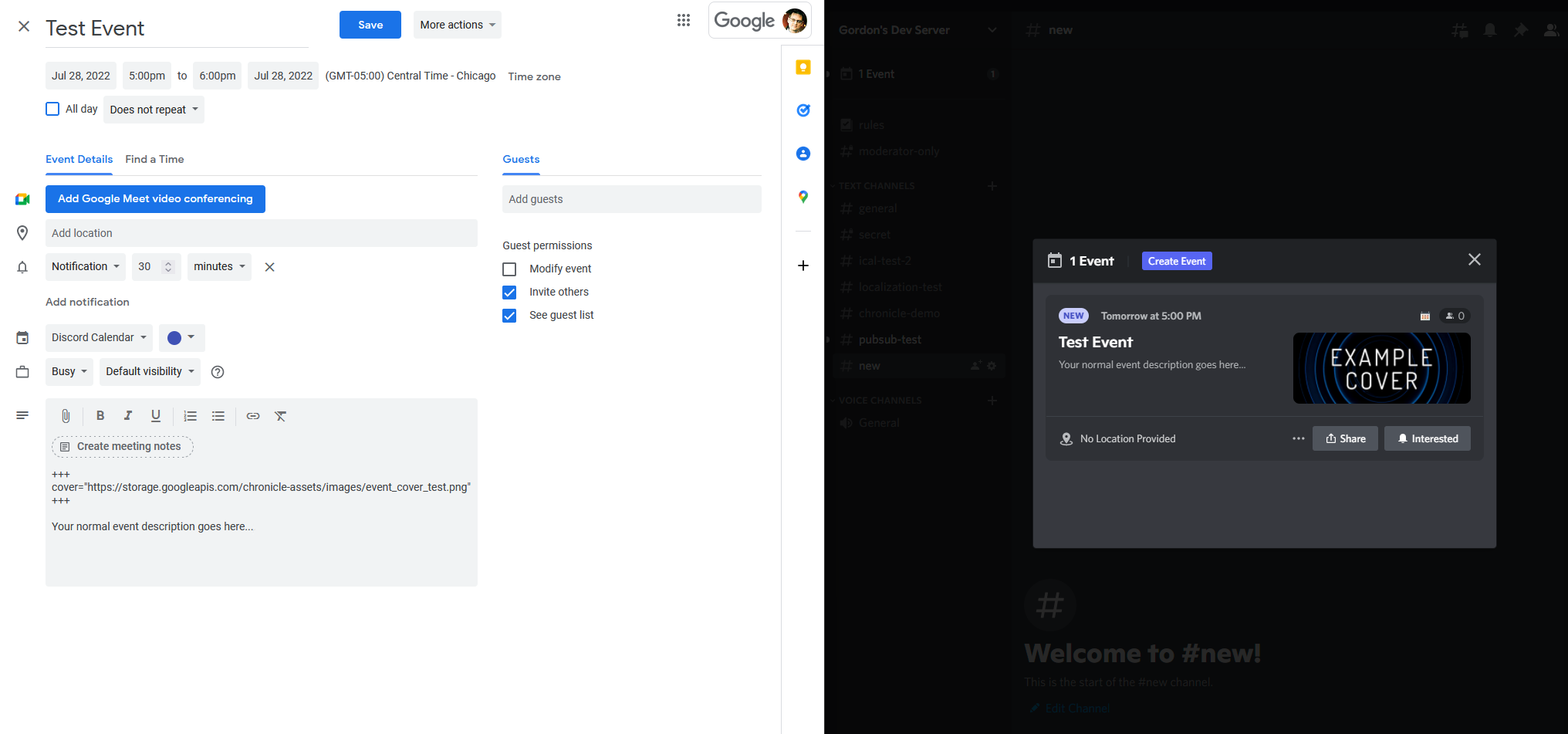
Task: Attach a file with the paperclip icon
Action: coord(66,416)
